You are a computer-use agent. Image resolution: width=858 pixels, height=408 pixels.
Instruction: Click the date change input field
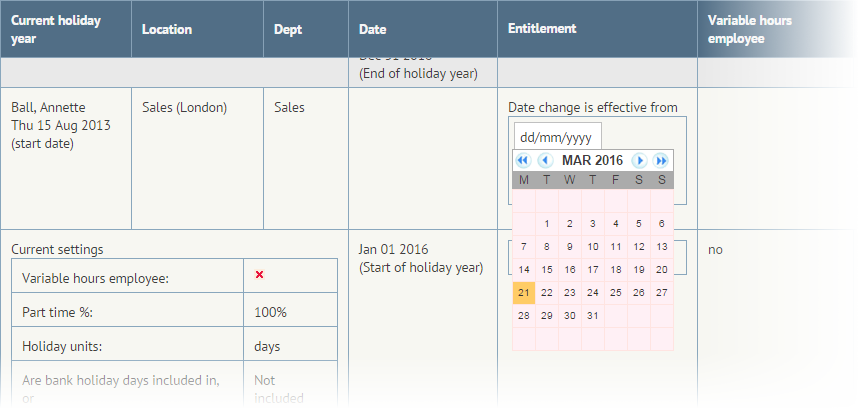pyautogui.click(x=557, y=137)
